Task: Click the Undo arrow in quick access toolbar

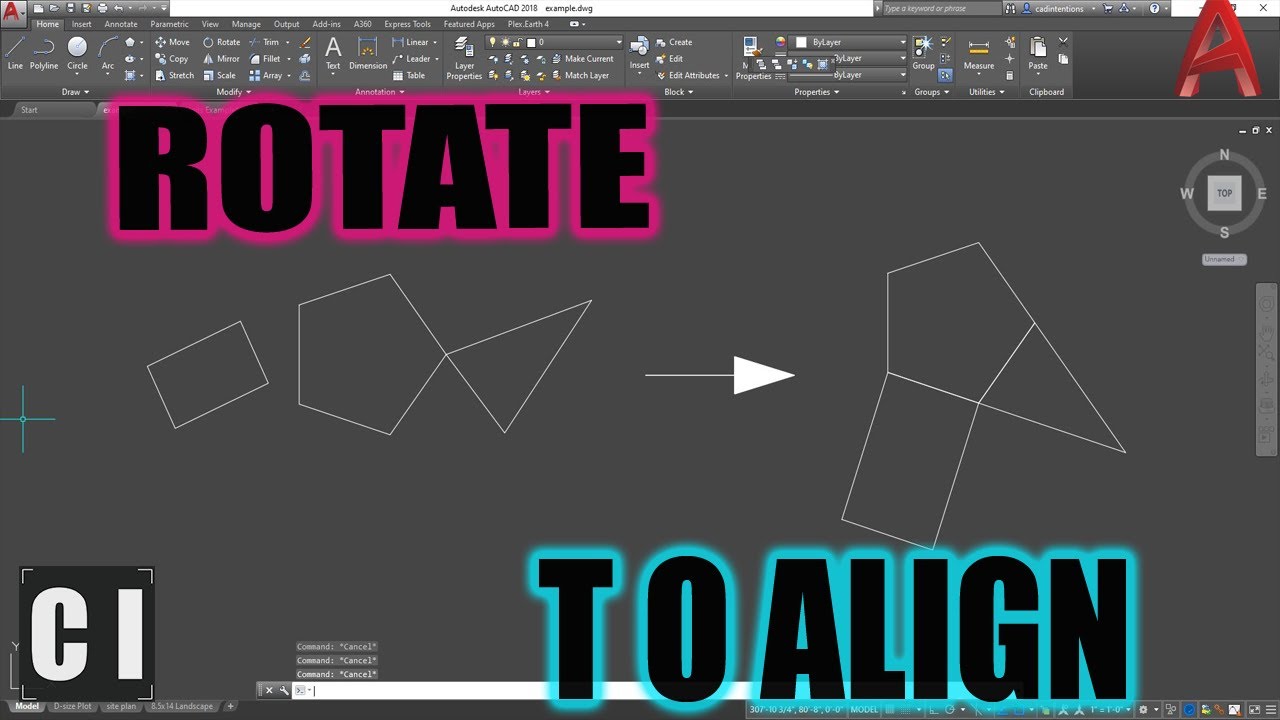Action: (118, 8)
